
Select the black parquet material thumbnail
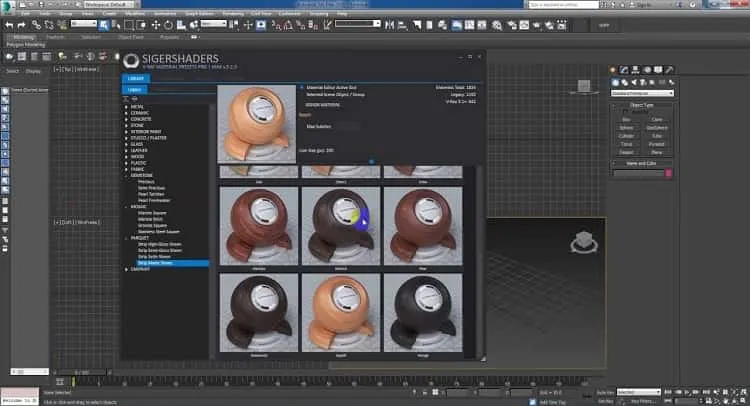tap(423, 313)
